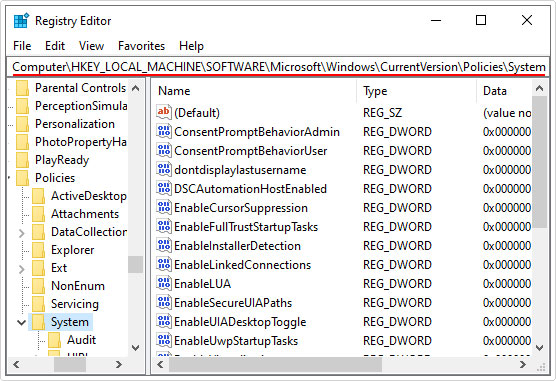Click scroll left arrow in tree pane
Viewport: 556px width, 381px height.
[16, 364]
